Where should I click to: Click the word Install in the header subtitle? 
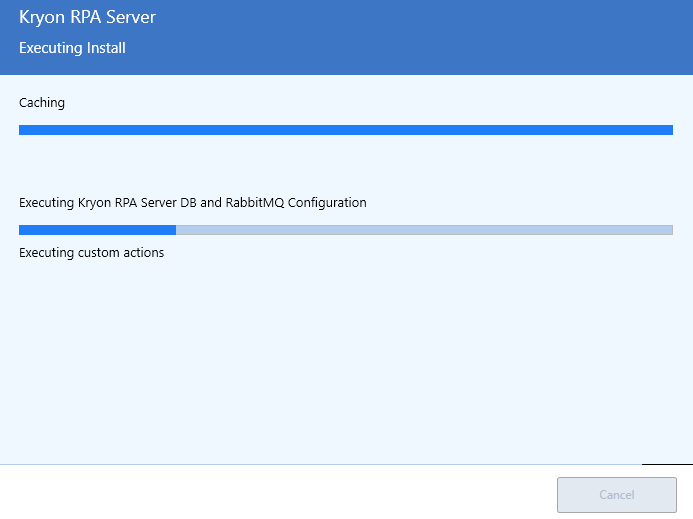point(106,48)
